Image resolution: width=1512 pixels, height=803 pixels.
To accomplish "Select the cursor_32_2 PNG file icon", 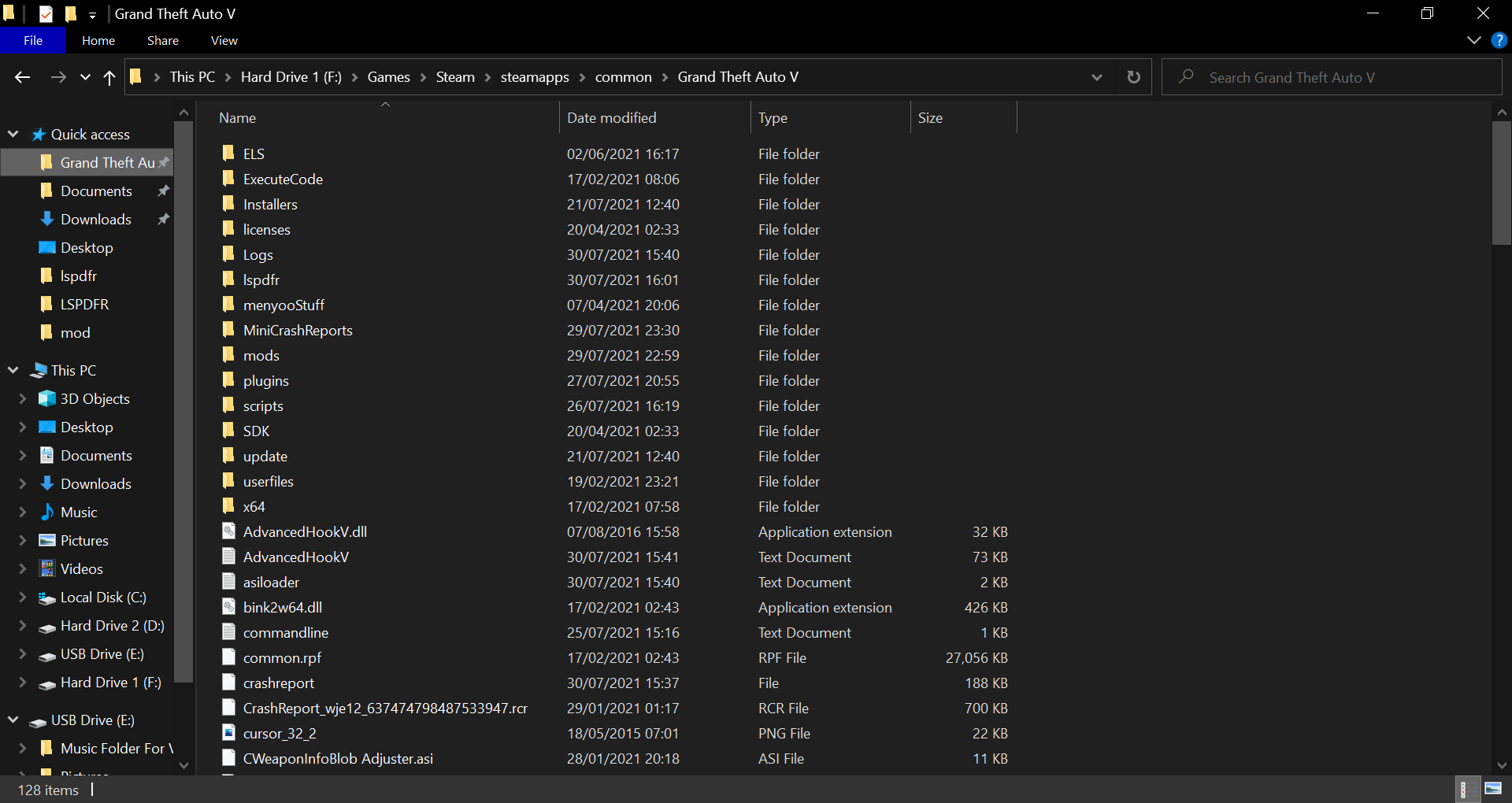I will 228,733.
